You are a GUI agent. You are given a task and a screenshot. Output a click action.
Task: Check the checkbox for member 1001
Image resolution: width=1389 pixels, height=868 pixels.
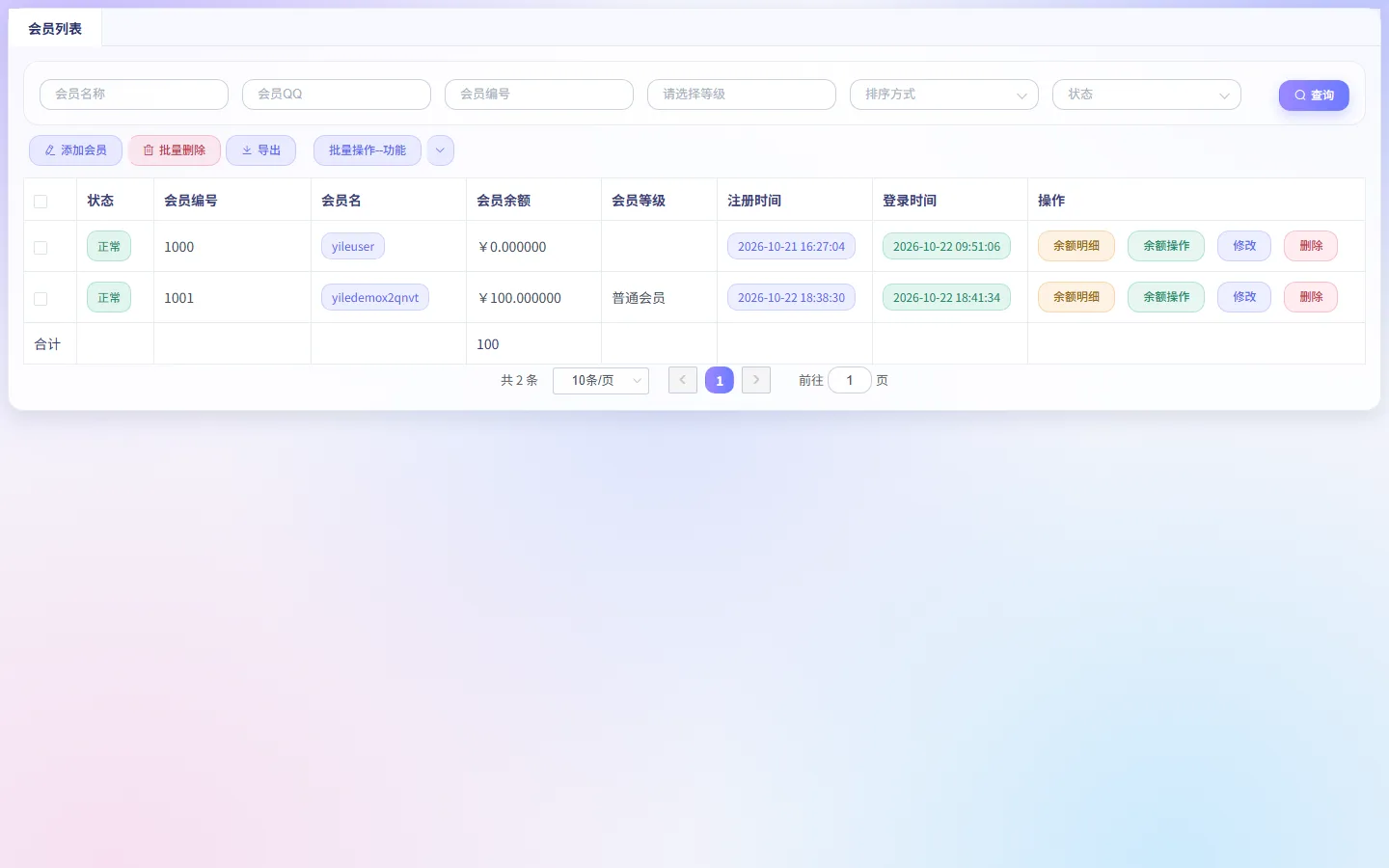click(41, 299)
